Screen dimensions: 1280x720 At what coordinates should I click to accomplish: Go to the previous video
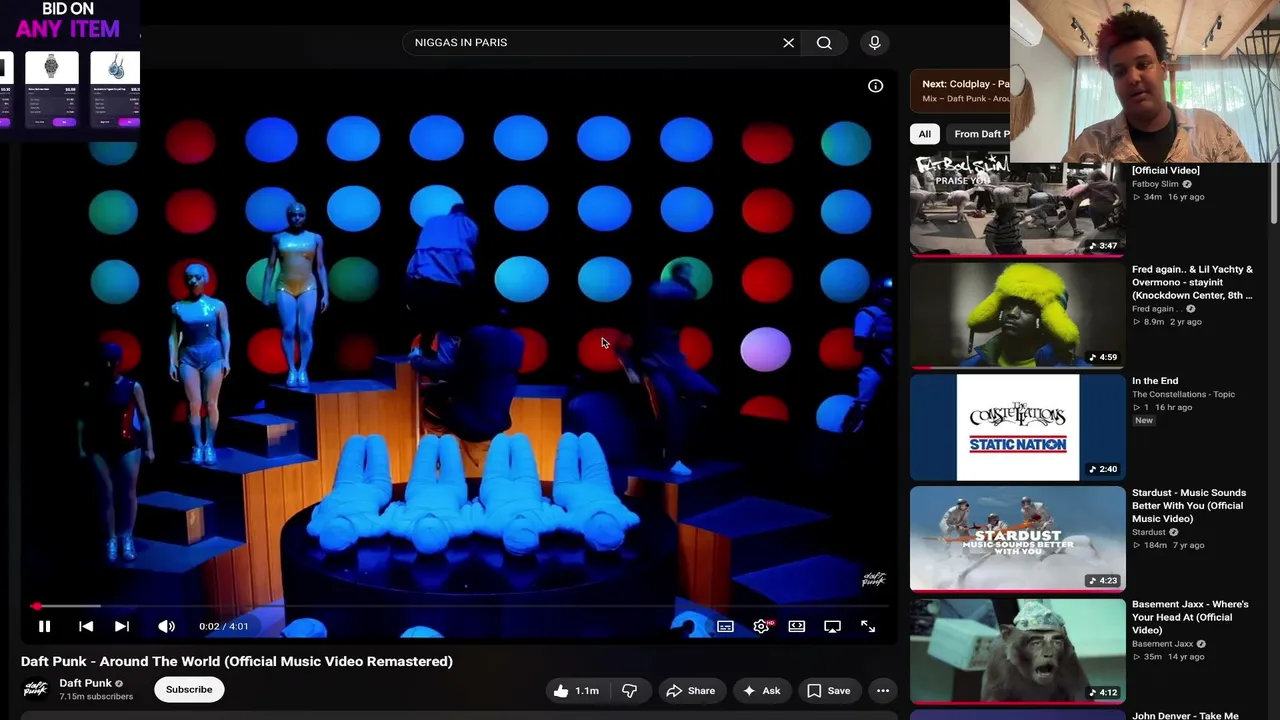[86, 626]
